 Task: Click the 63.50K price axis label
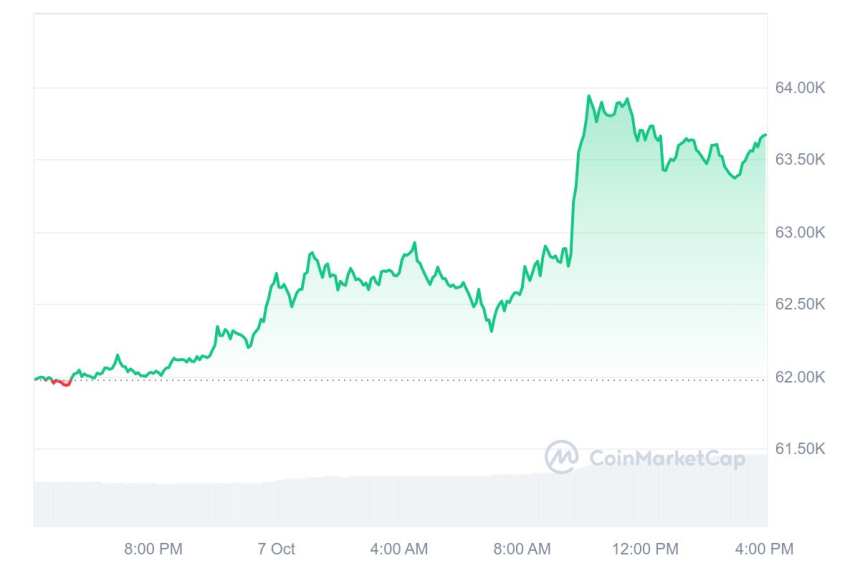(800, 160)
